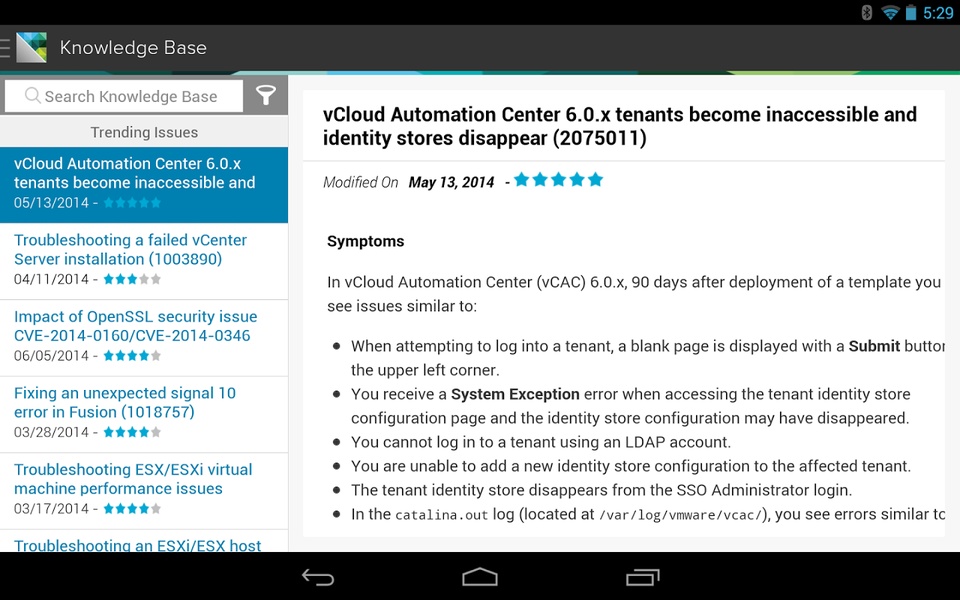Tap the Knowledge Base title
The image size is (960, 600).
coord(133,48)
